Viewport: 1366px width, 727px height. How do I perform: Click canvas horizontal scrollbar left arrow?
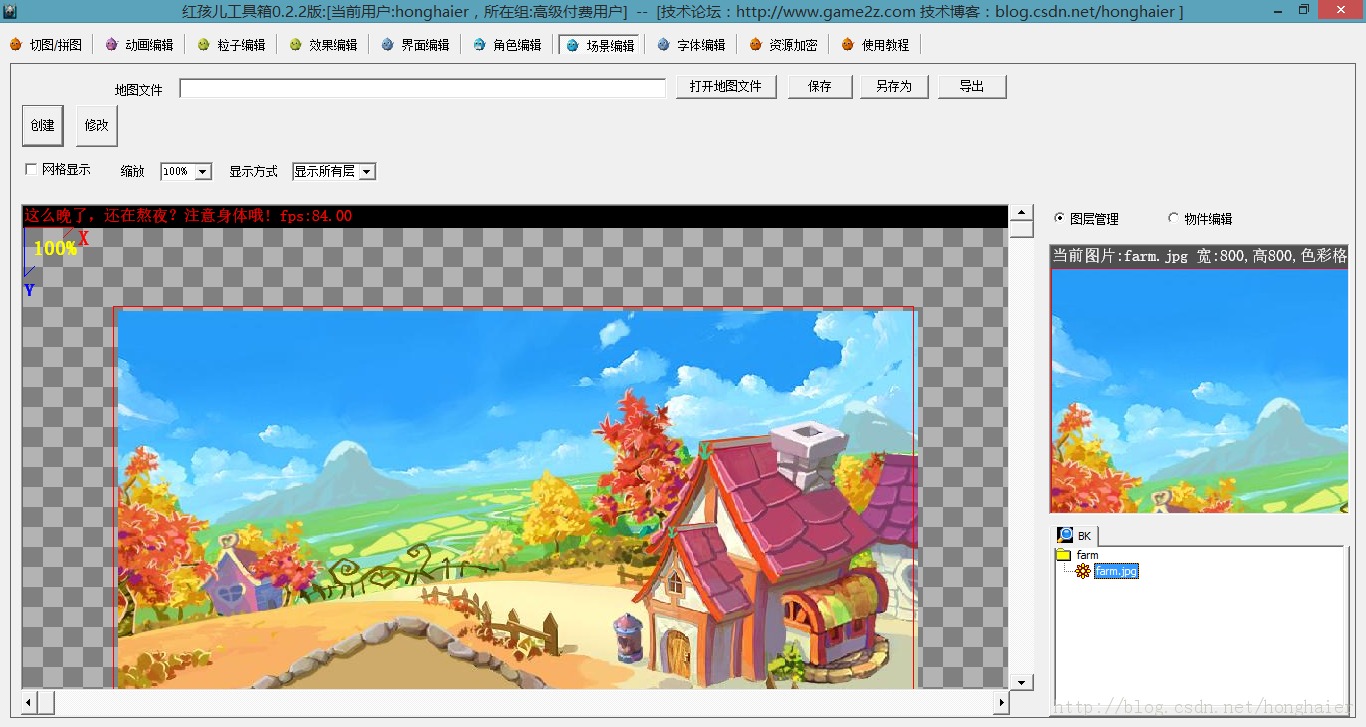point(28,703)
